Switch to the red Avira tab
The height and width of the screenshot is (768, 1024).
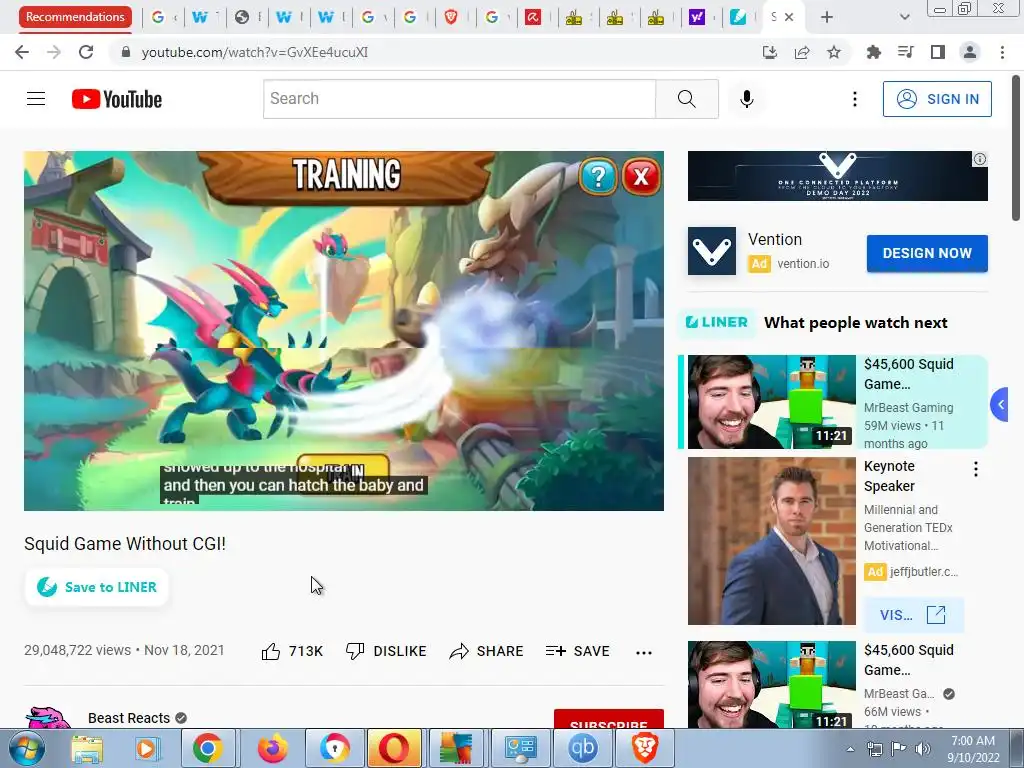point(533,17)
